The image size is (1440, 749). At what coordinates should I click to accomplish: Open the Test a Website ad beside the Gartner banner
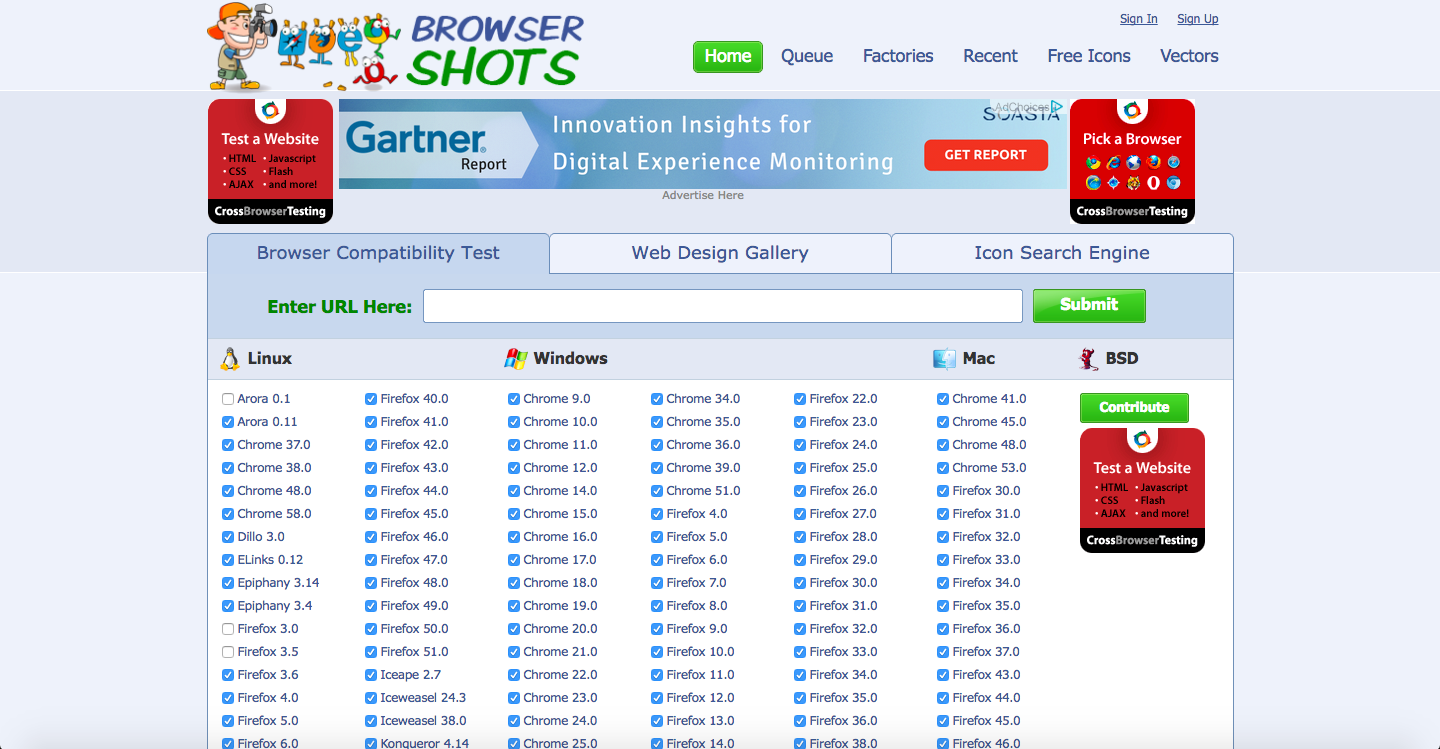pos(270,161)
